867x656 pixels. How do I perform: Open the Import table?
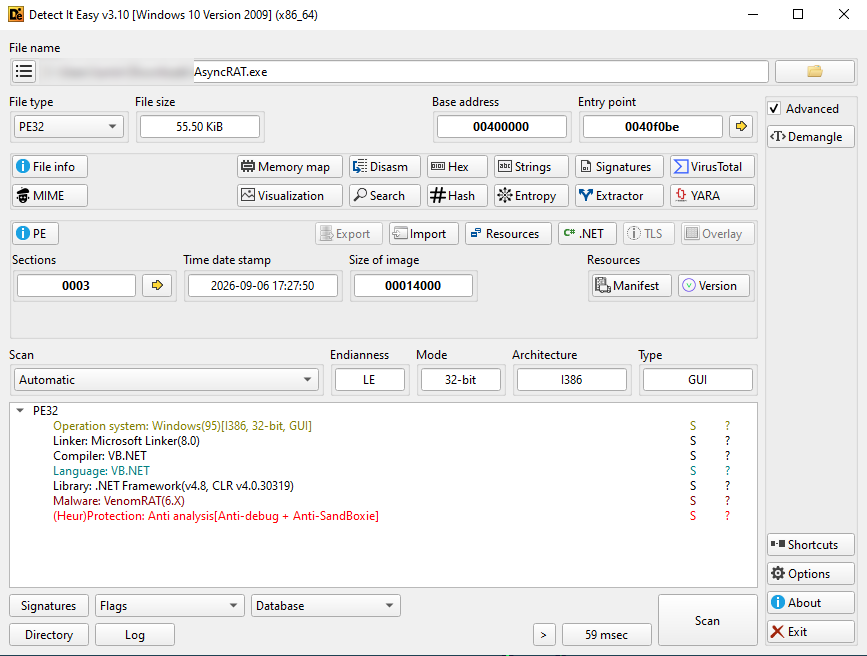(424, 233)
